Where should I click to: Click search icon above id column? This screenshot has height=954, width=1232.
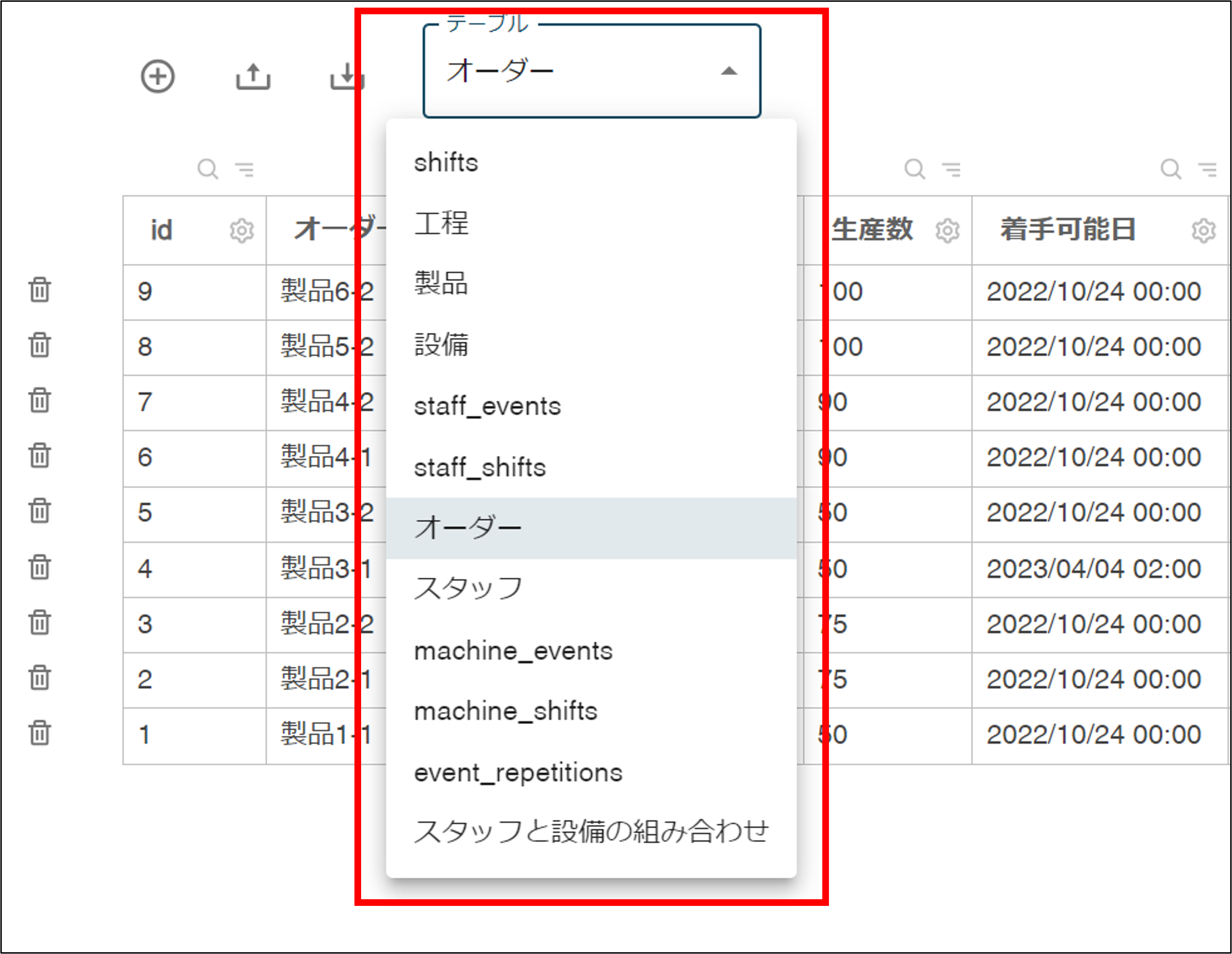[208, 169]
